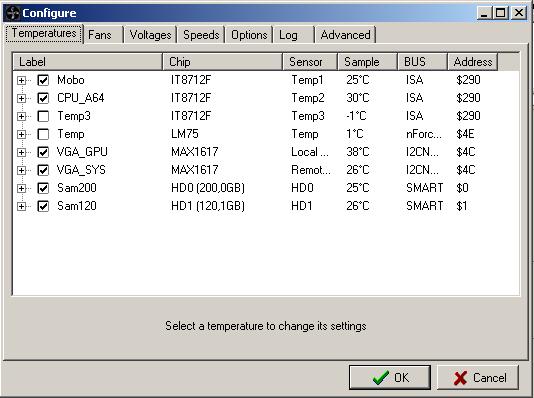Image resolution: width=534 pixels, height=398 pixels.
Task: Click the 30°C sample value
Action: pos(358,98)
